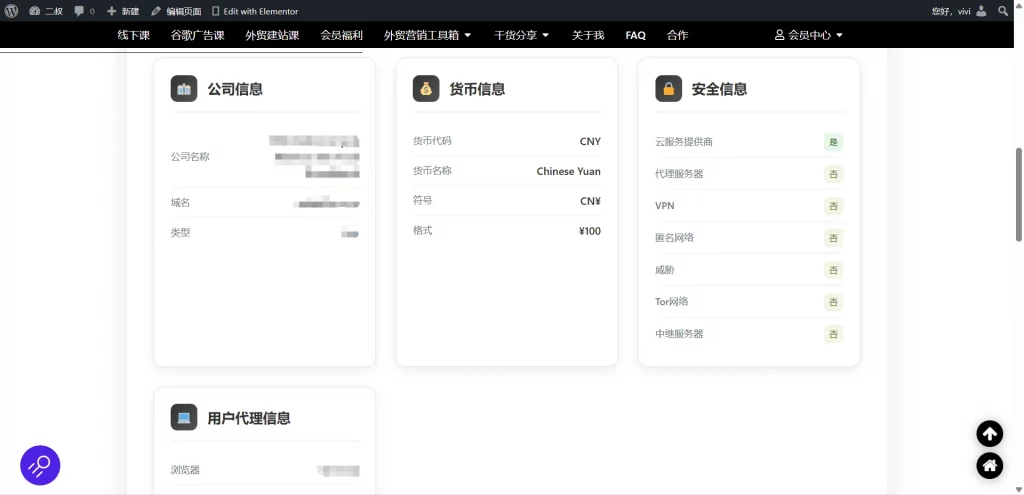Click the 安全信息 lock icon
Image resolution: width=1024 pixels, height=495 pixels.
click(x=668, y=89)
